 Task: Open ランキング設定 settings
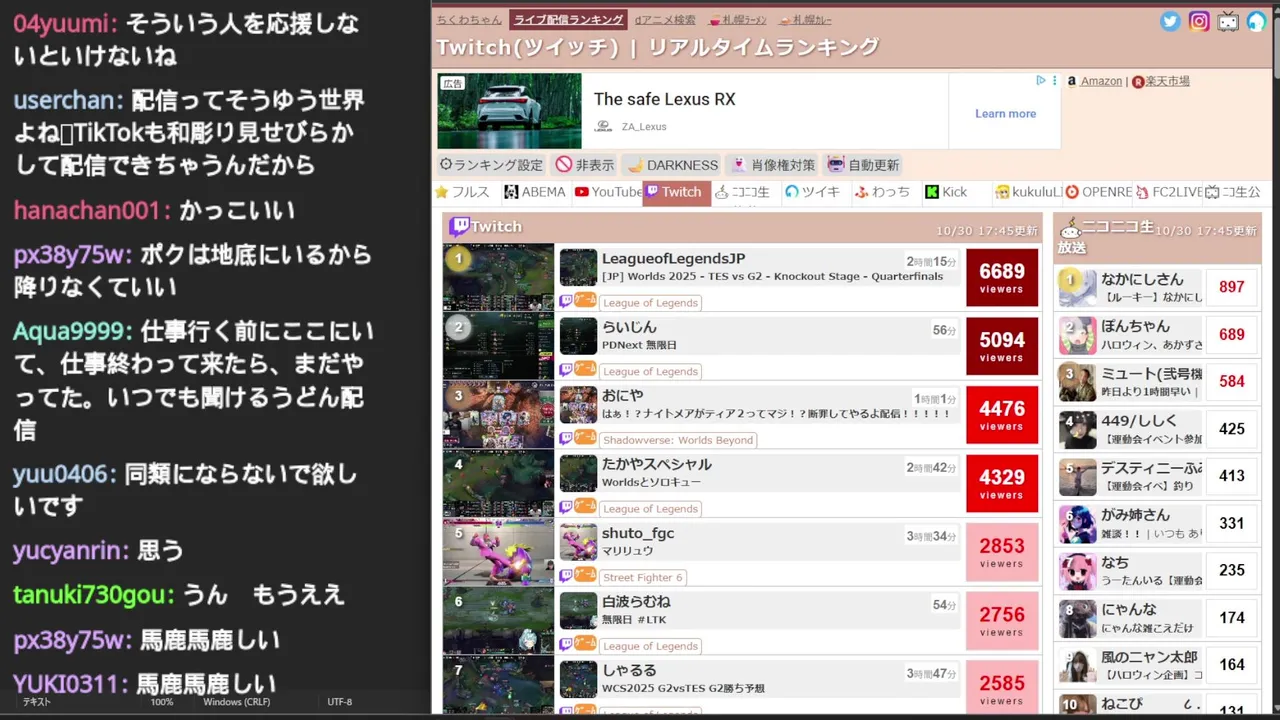pos(491,165)
